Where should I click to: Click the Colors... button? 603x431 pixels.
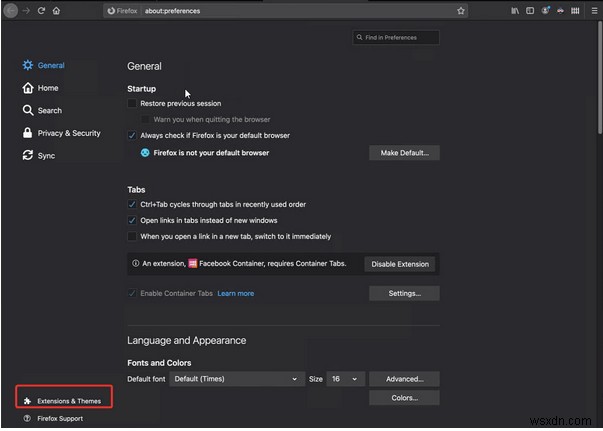tap(404, 398)
